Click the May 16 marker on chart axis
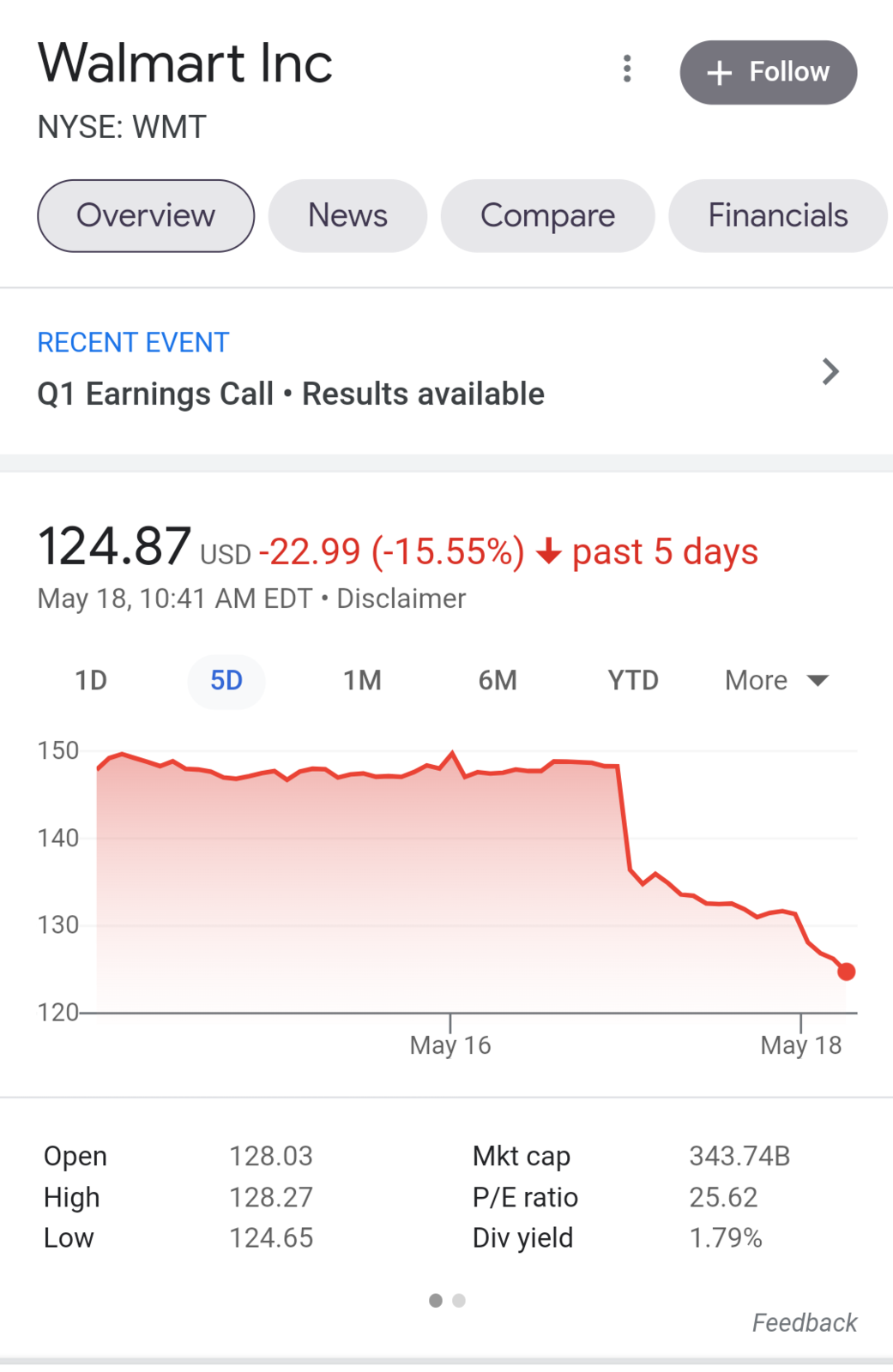 [x=450, y=1045]
